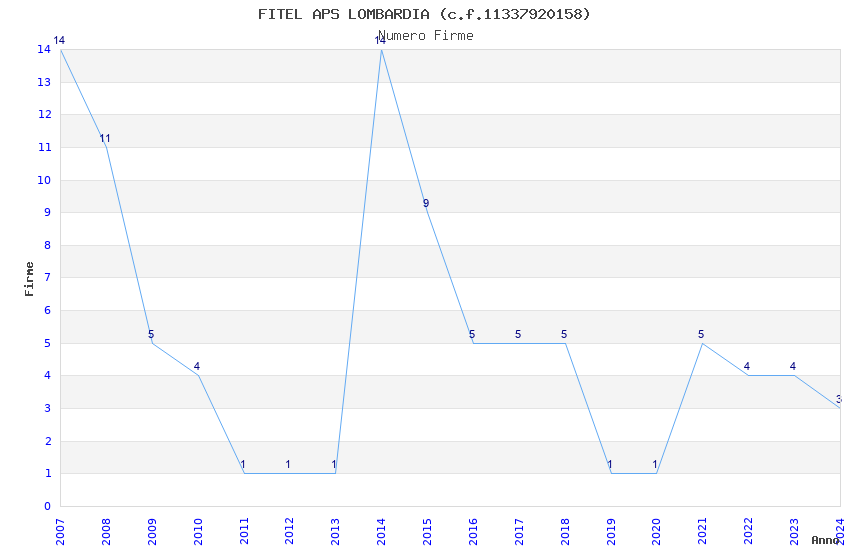Click the 2017 x-axis year label
850x550 pixels.
click(519, 532)
